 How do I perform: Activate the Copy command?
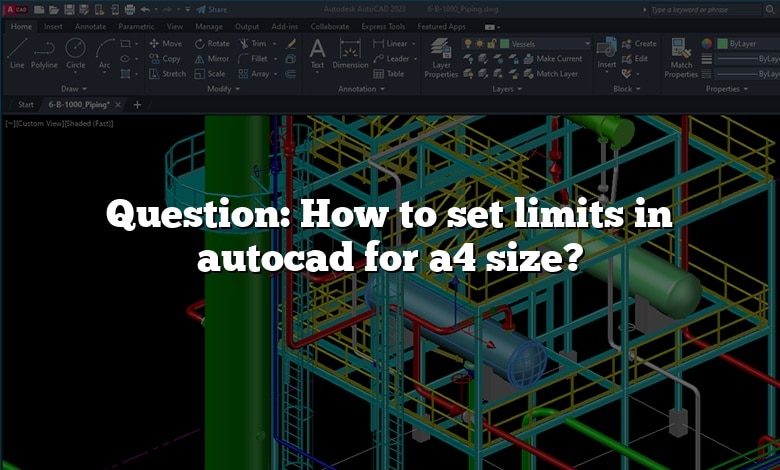click(x=165, y=59)
